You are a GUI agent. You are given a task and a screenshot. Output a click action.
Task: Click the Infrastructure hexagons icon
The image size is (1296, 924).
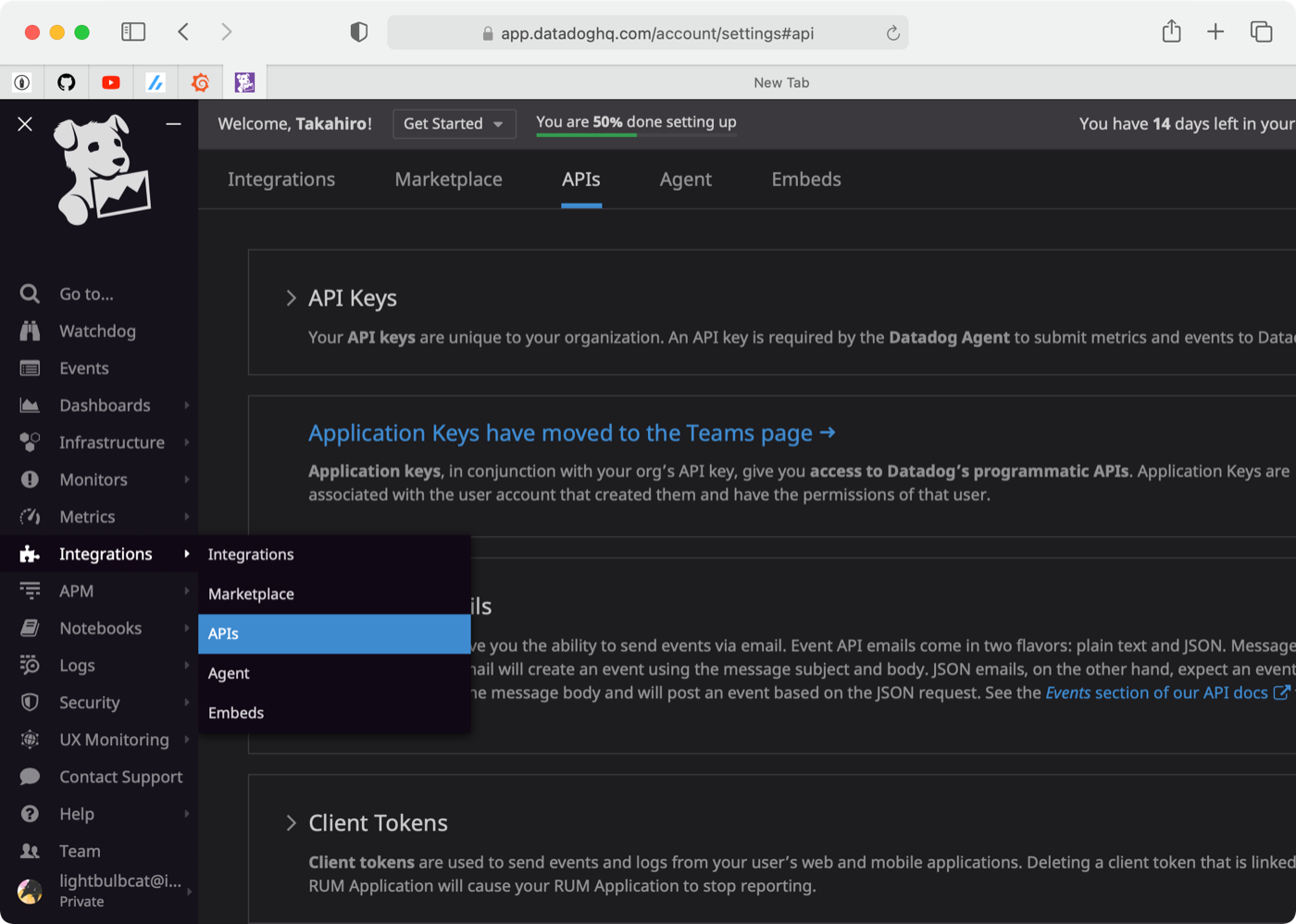coord(30,442)
